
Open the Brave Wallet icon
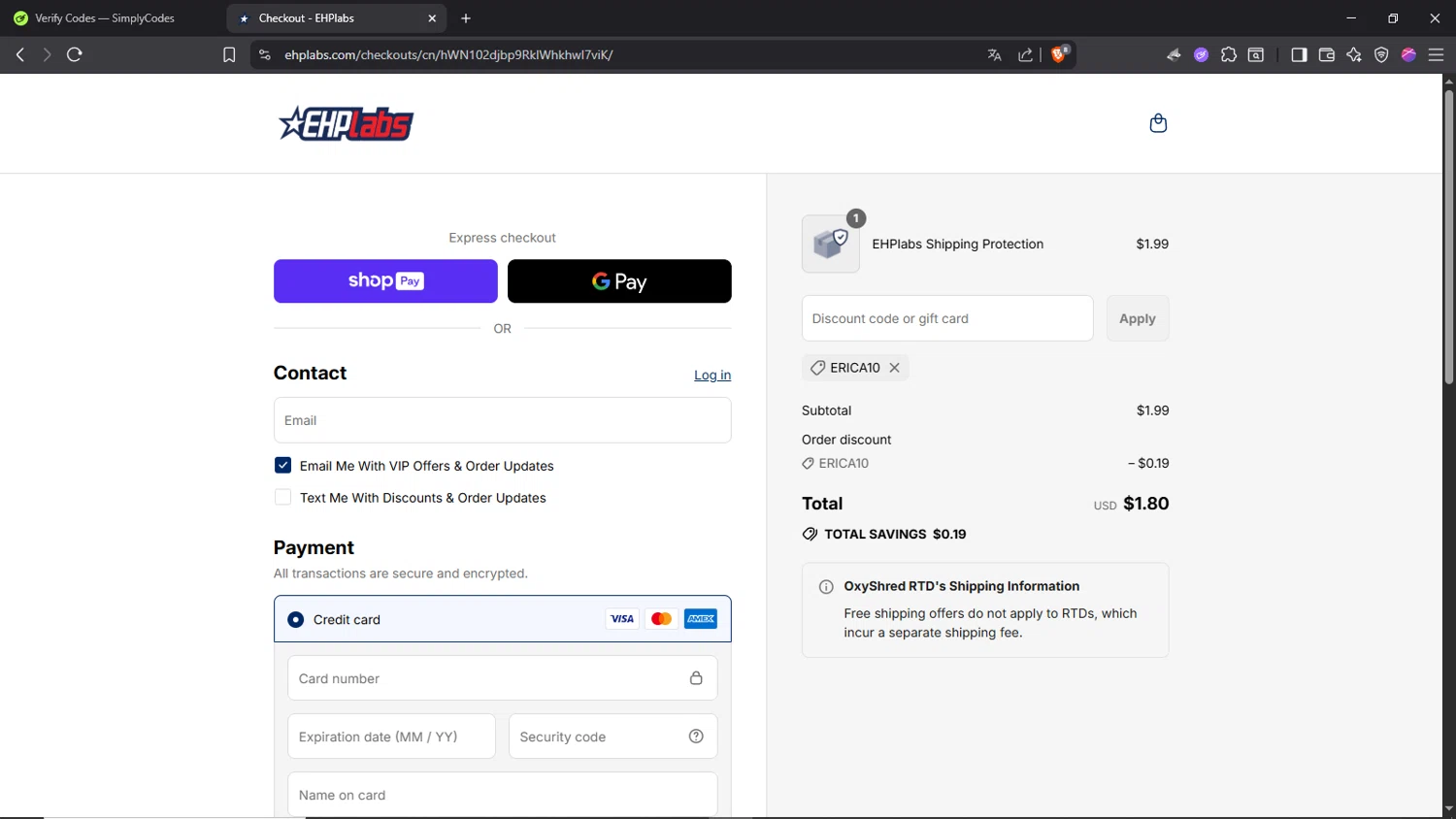pyautogui.click(x=1327, y=55)
